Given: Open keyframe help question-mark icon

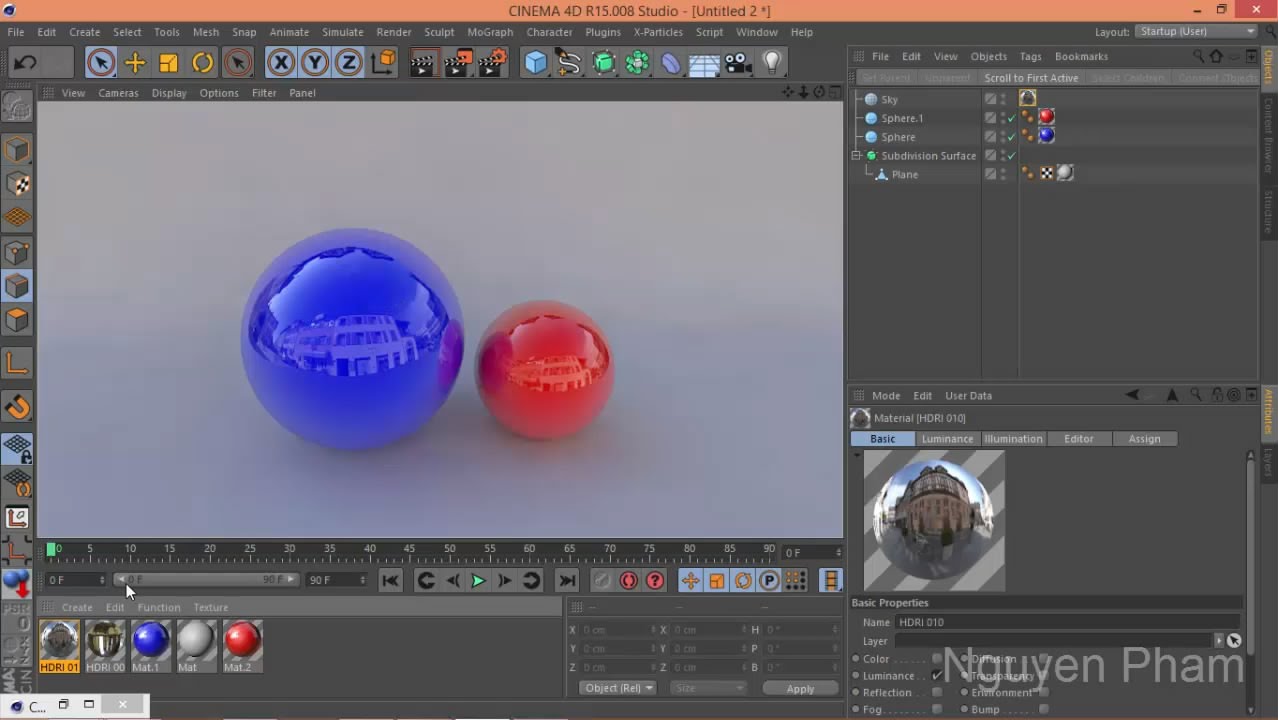Looking at the screenshot, I should [655, 580].
